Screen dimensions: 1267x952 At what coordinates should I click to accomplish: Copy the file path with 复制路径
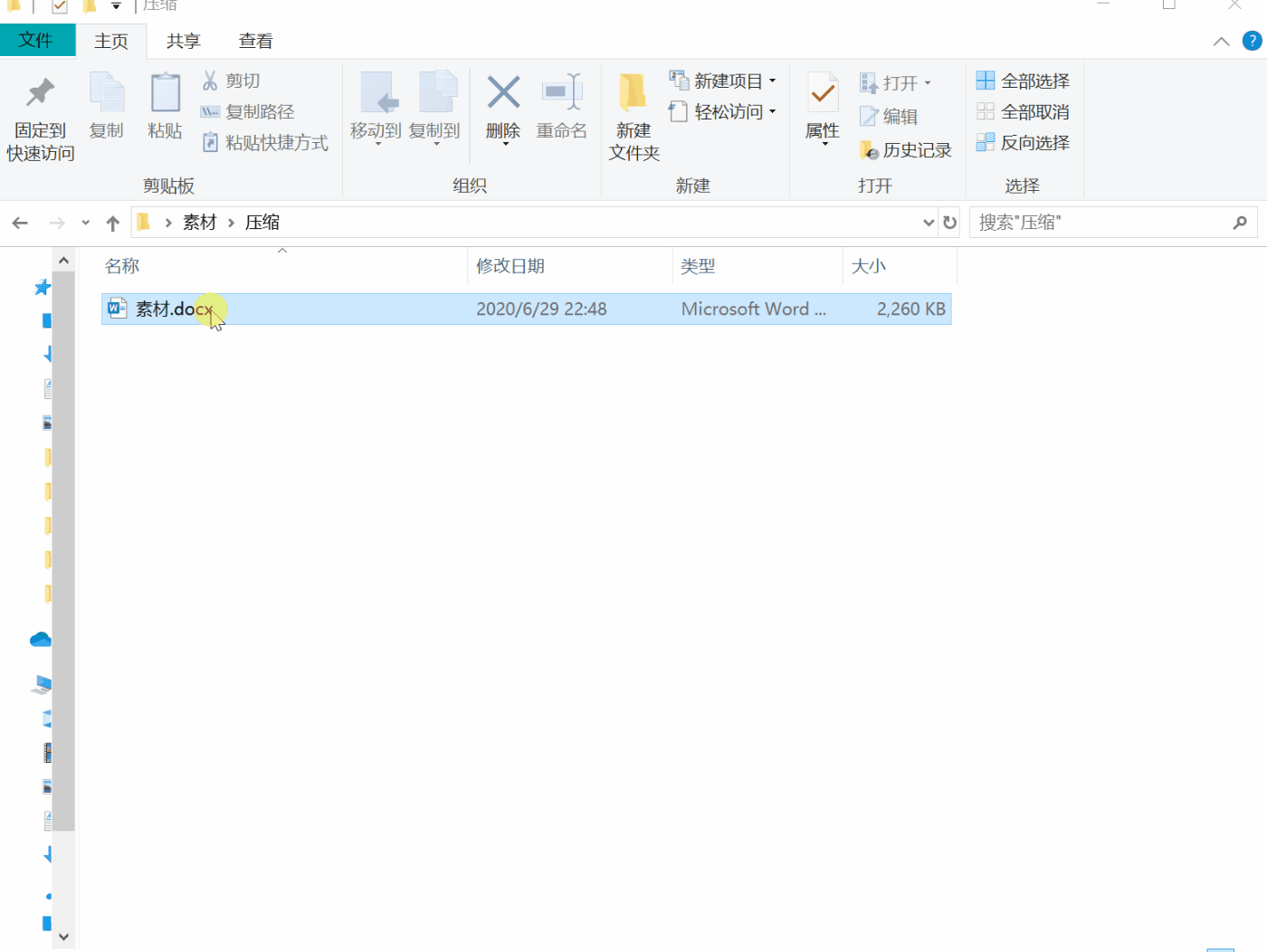click(247, 111)
